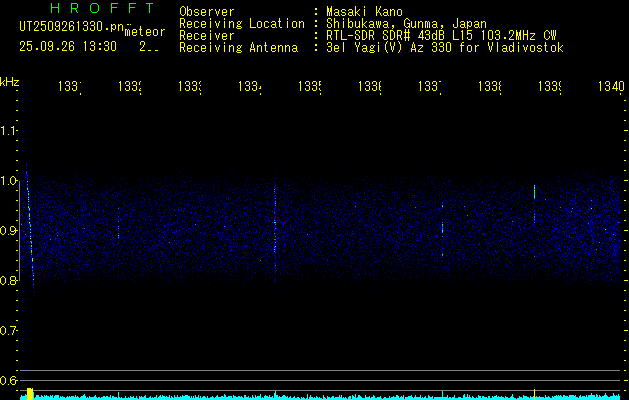
Task: Click the green meteor echo spot in spectrogram
Action: 536,191
